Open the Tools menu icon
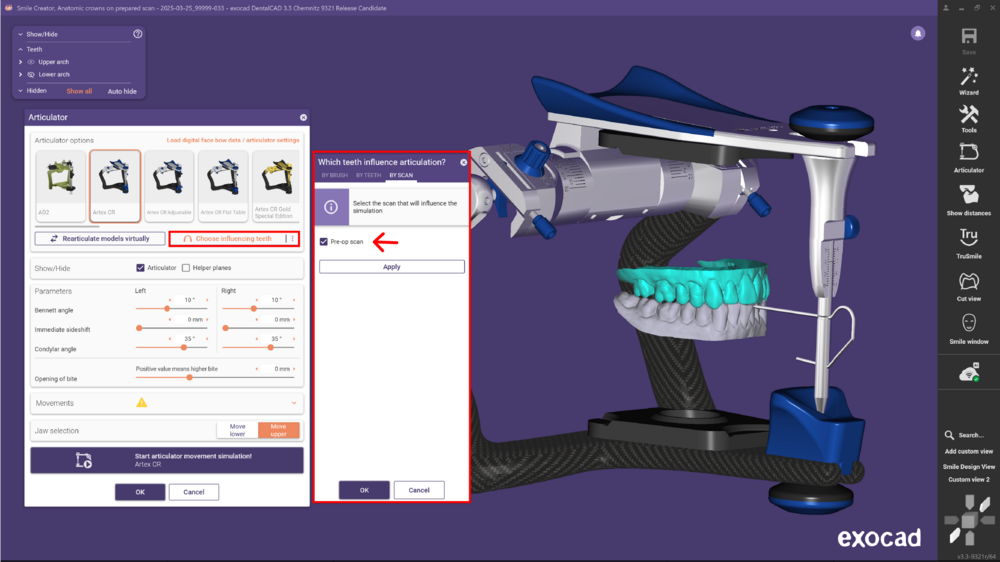1000x562 pixels. [968, 116]
